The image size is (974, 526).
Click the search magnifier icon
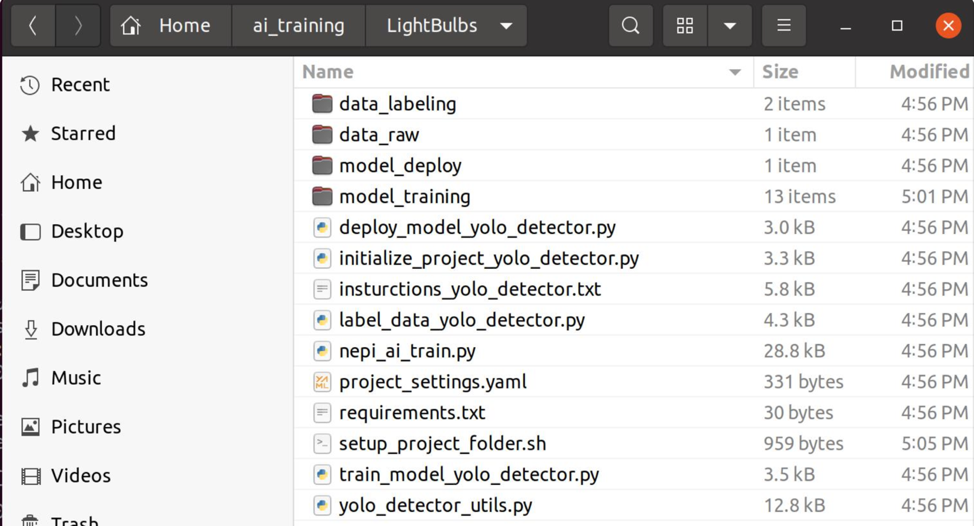click(x=630, y=26)
